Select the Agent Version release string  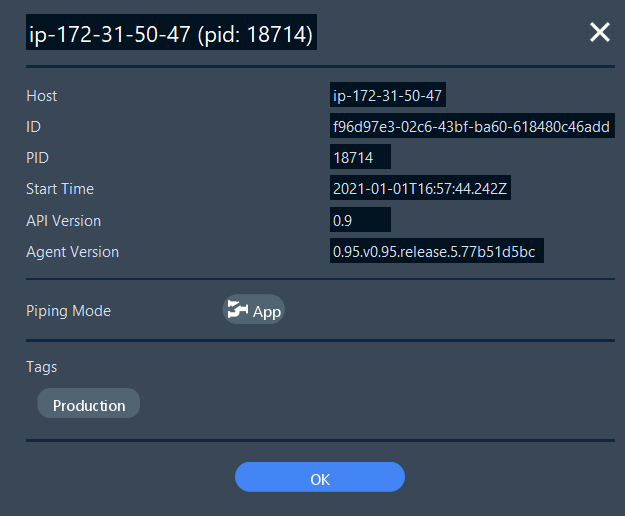437,252
